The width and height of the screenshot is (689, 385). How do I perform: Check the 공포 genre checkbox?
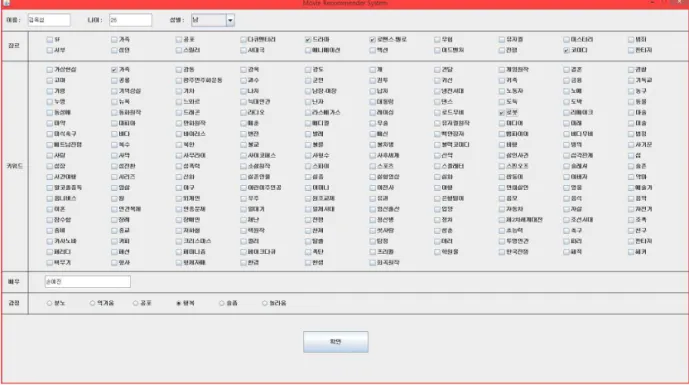pyautogui.click(x=179, y=40)
